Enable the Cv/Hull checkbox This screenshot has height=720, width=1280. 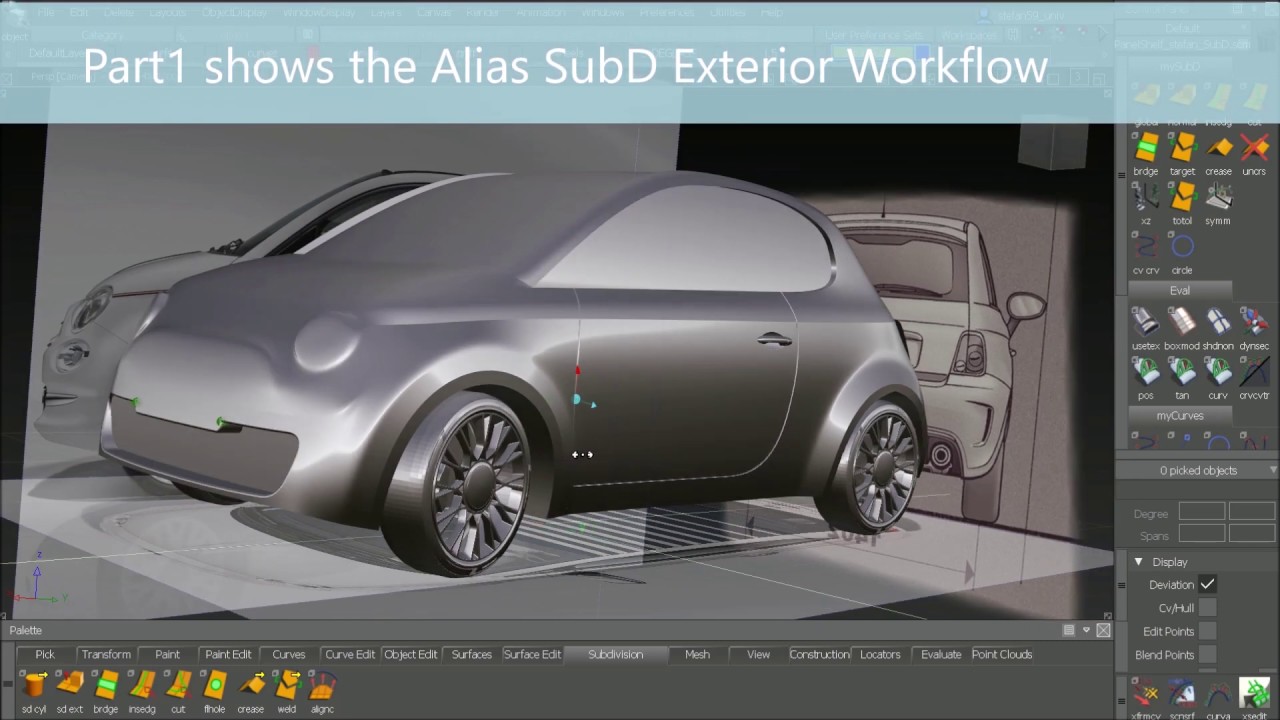pos(1208,607)
